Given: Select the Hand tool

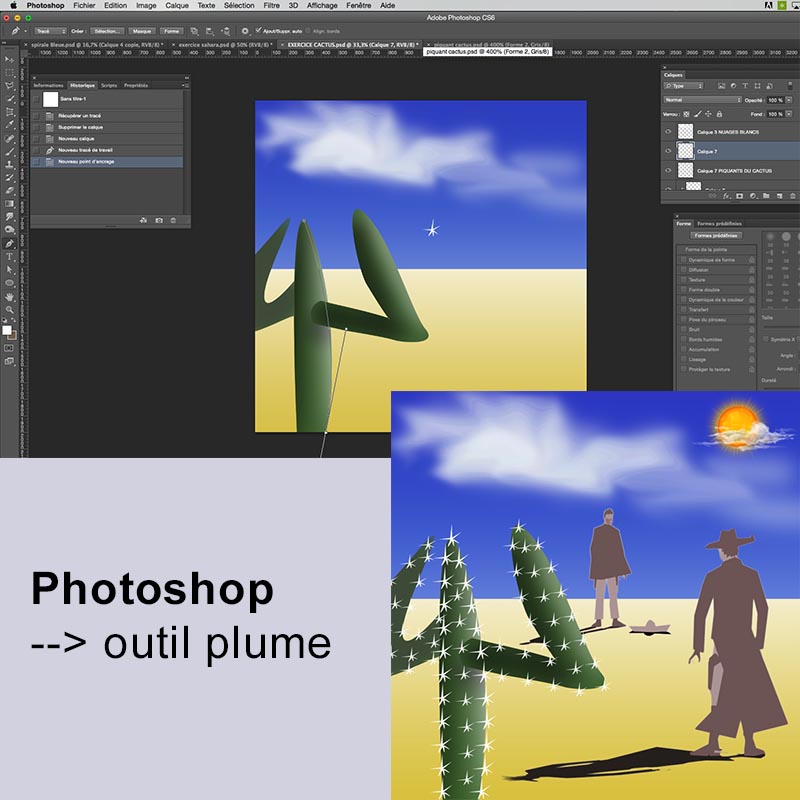Looking at the screenshot, I should coord(9,296).
